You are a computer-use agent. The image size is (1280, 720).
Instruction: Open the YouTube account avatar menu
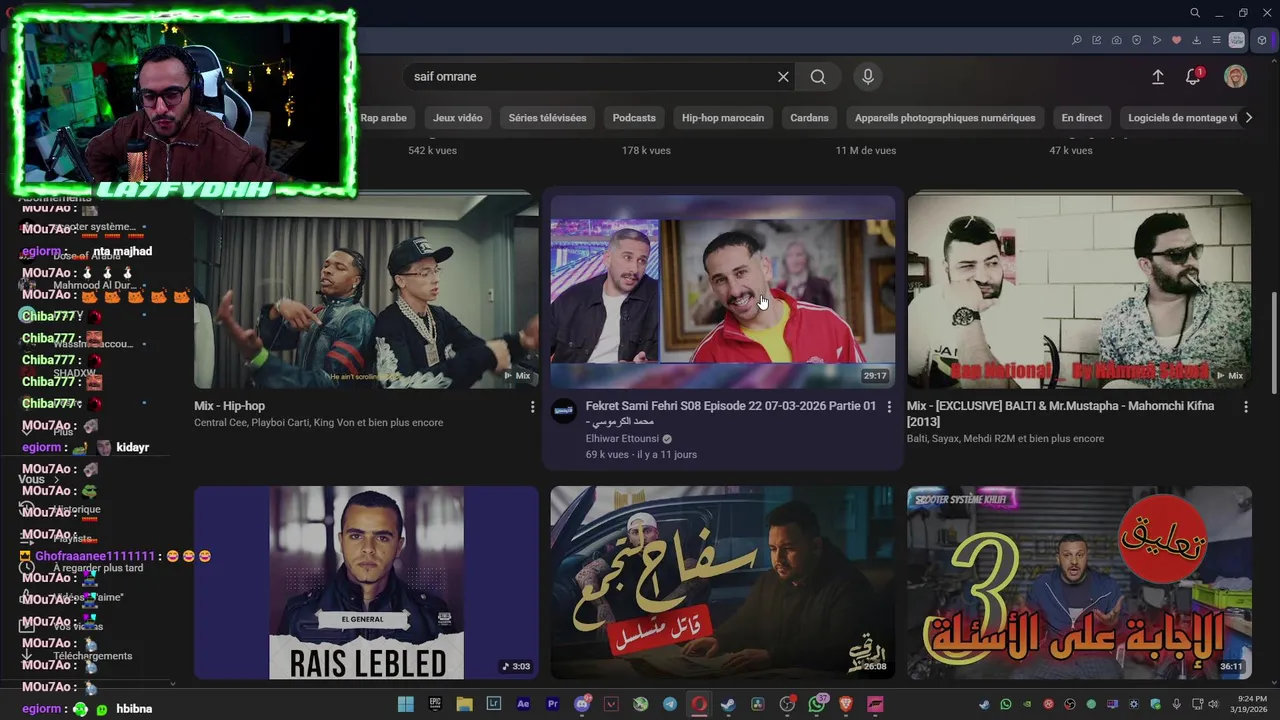click(x=1236, y=77)
